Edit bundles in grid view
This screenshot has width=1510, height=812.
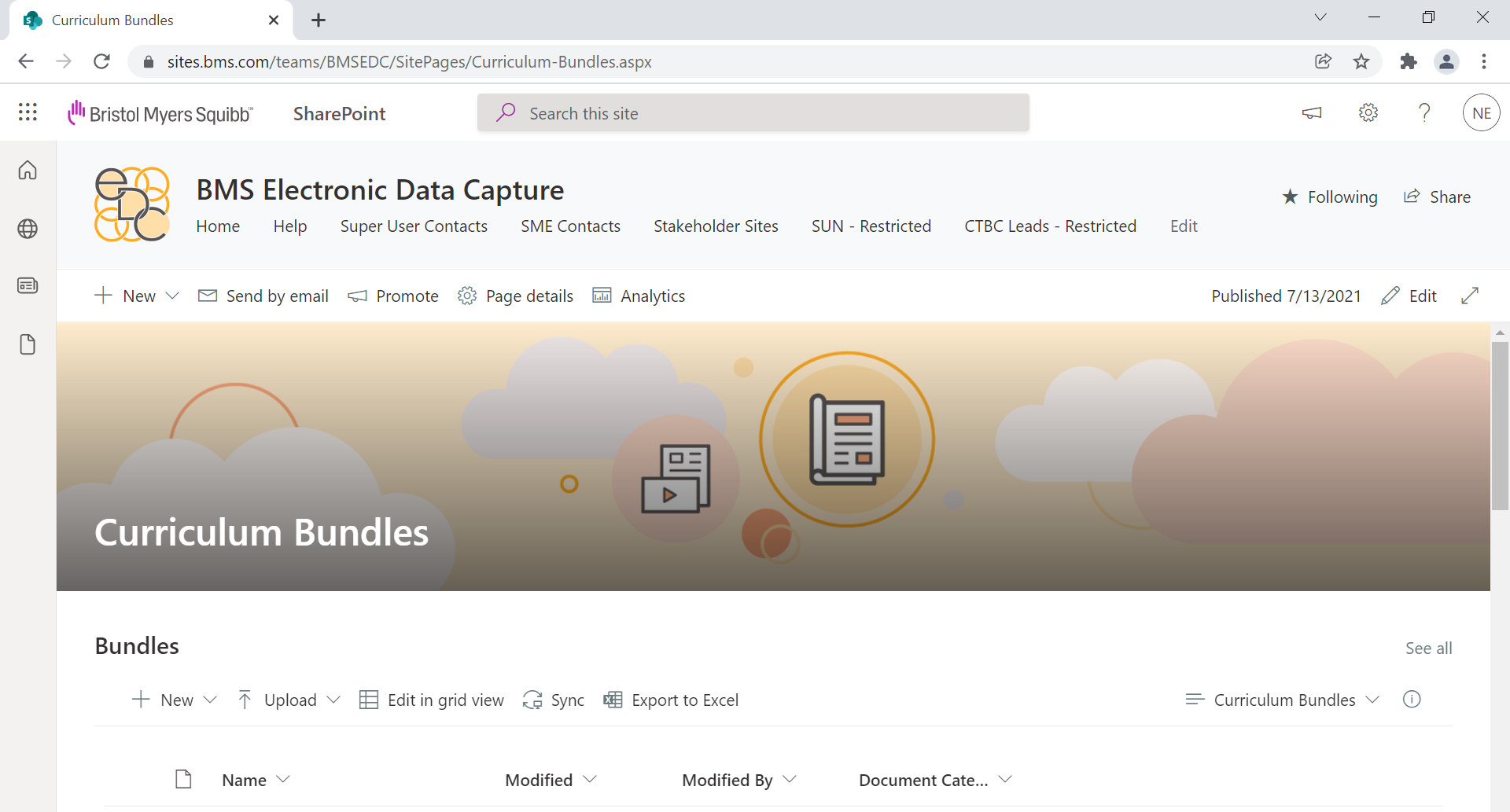pyautogui.click(x=432, y=700)
